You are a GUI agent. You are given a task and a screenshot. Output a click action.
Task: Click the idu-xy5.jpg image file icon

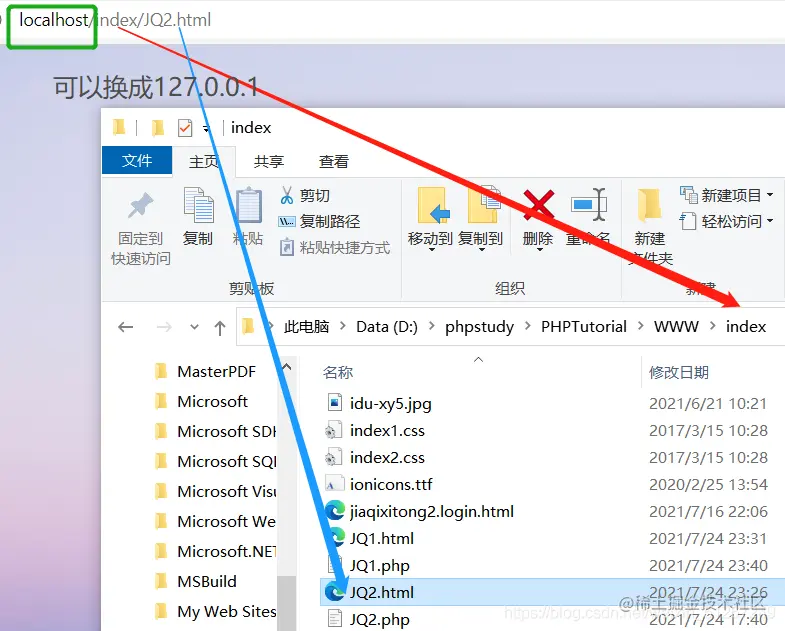(x=334, y=403)
